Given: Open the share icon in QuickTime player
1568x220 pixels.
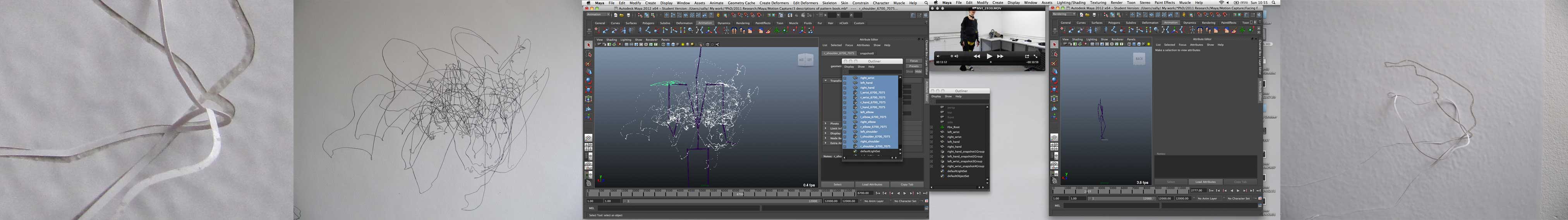Looking at the screenshot, I should click(1027, 56).
